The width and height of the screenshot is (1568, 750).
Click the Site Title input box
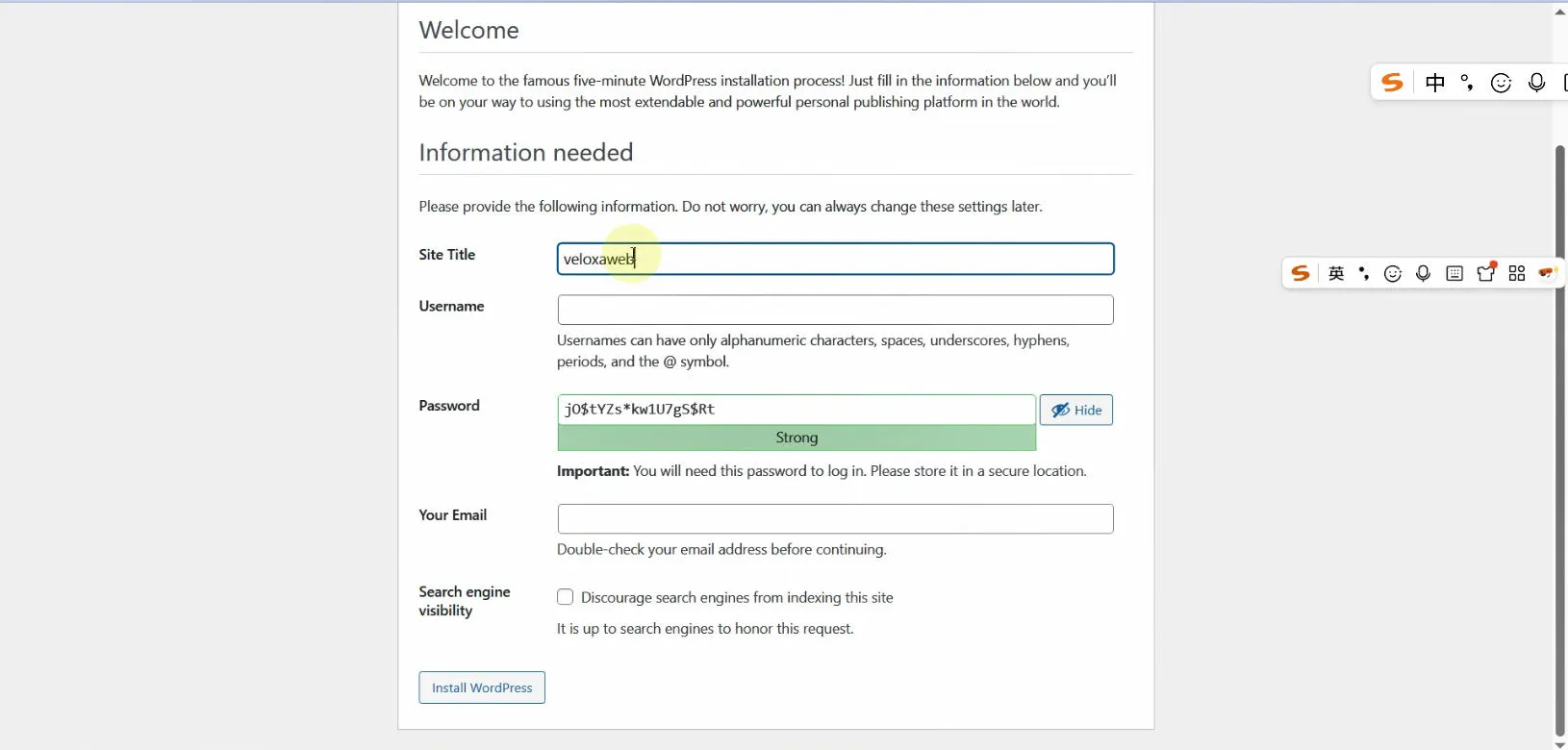coord(835,259)
